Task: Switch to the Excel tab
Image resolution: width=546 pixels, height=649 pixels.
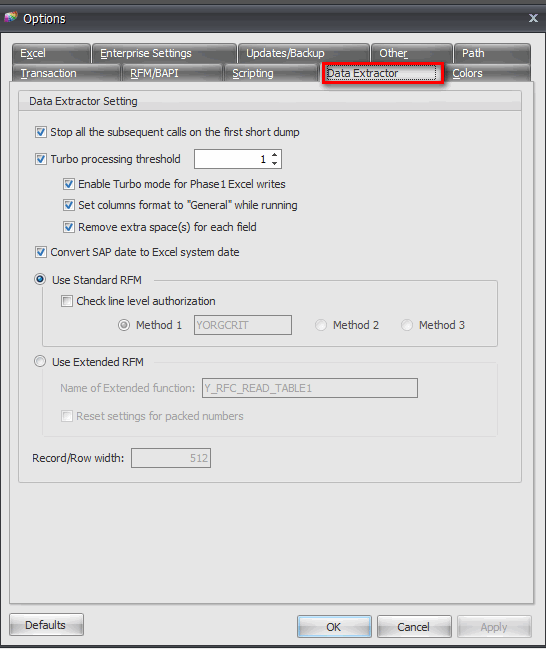Action: tap(51, 53)
